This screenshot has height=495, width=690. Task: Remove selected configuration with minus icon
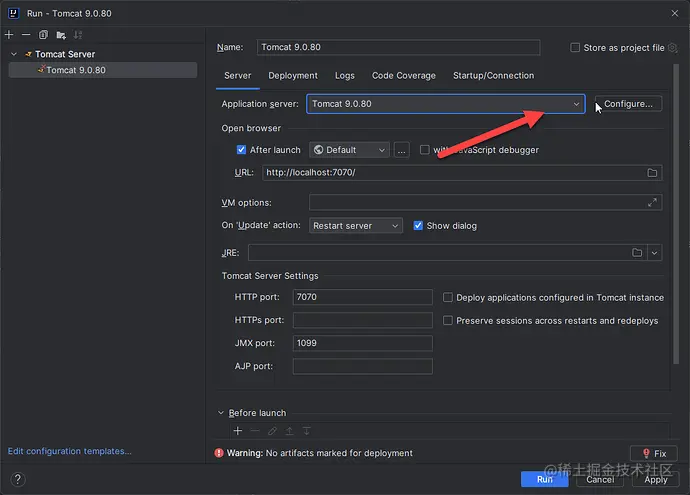coord(26,35)
